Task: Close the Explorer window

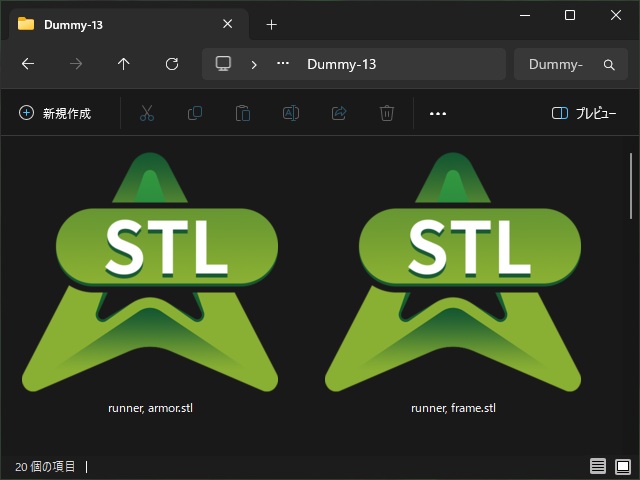Action: 616,15
